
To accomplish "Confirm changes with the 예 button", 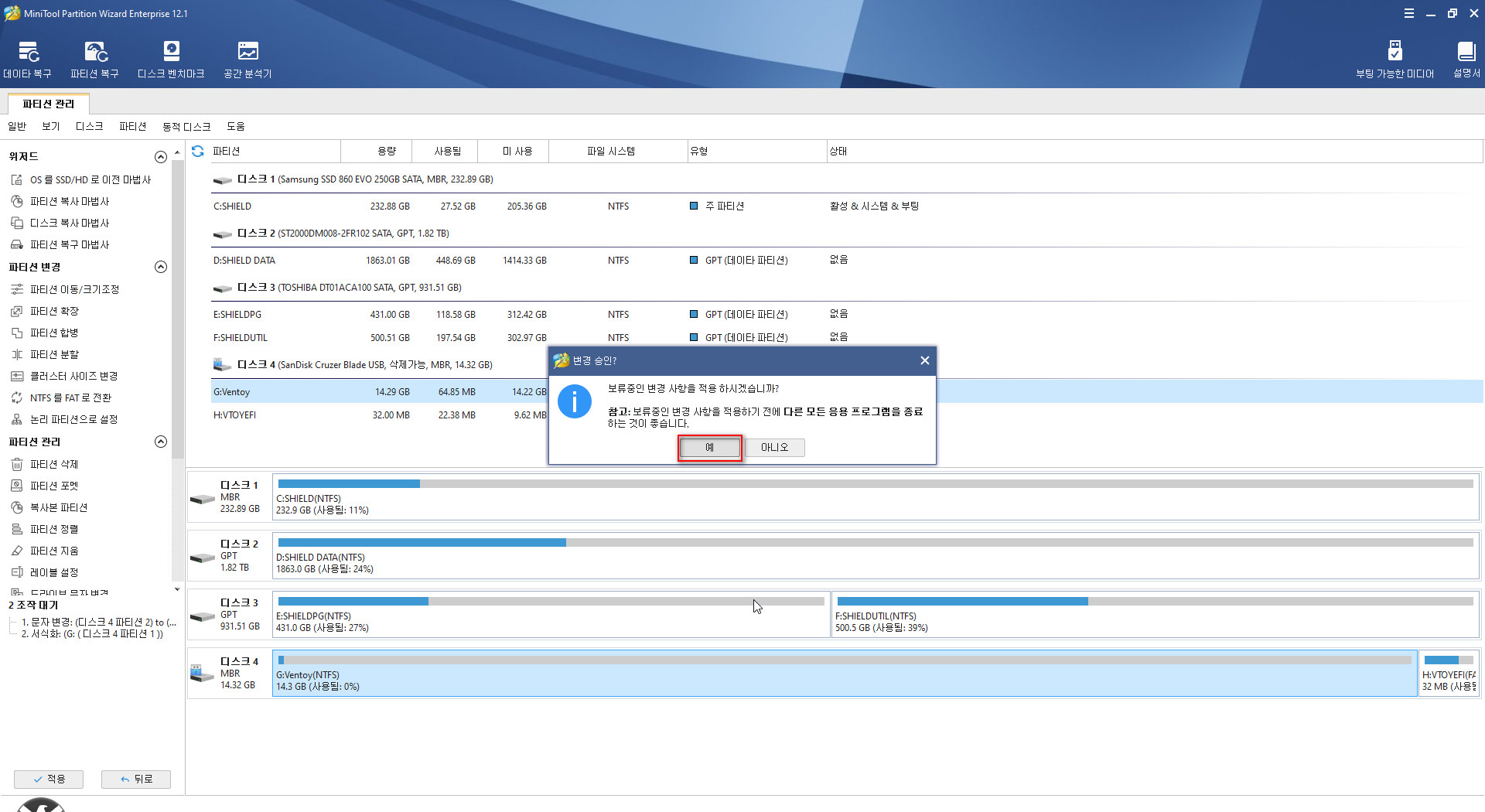I will click(x=709, y=448).
